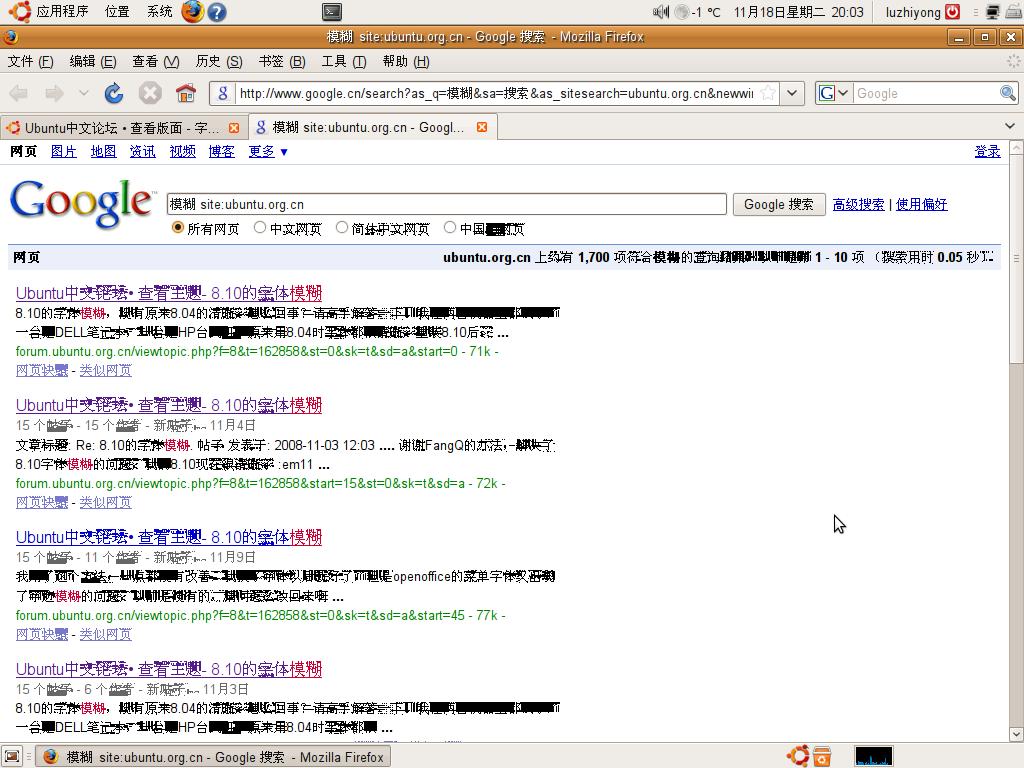This screenshot has height=768, width=1024.
Task: Click the page scrollbar down arrow
Action: pos(1016,734)
